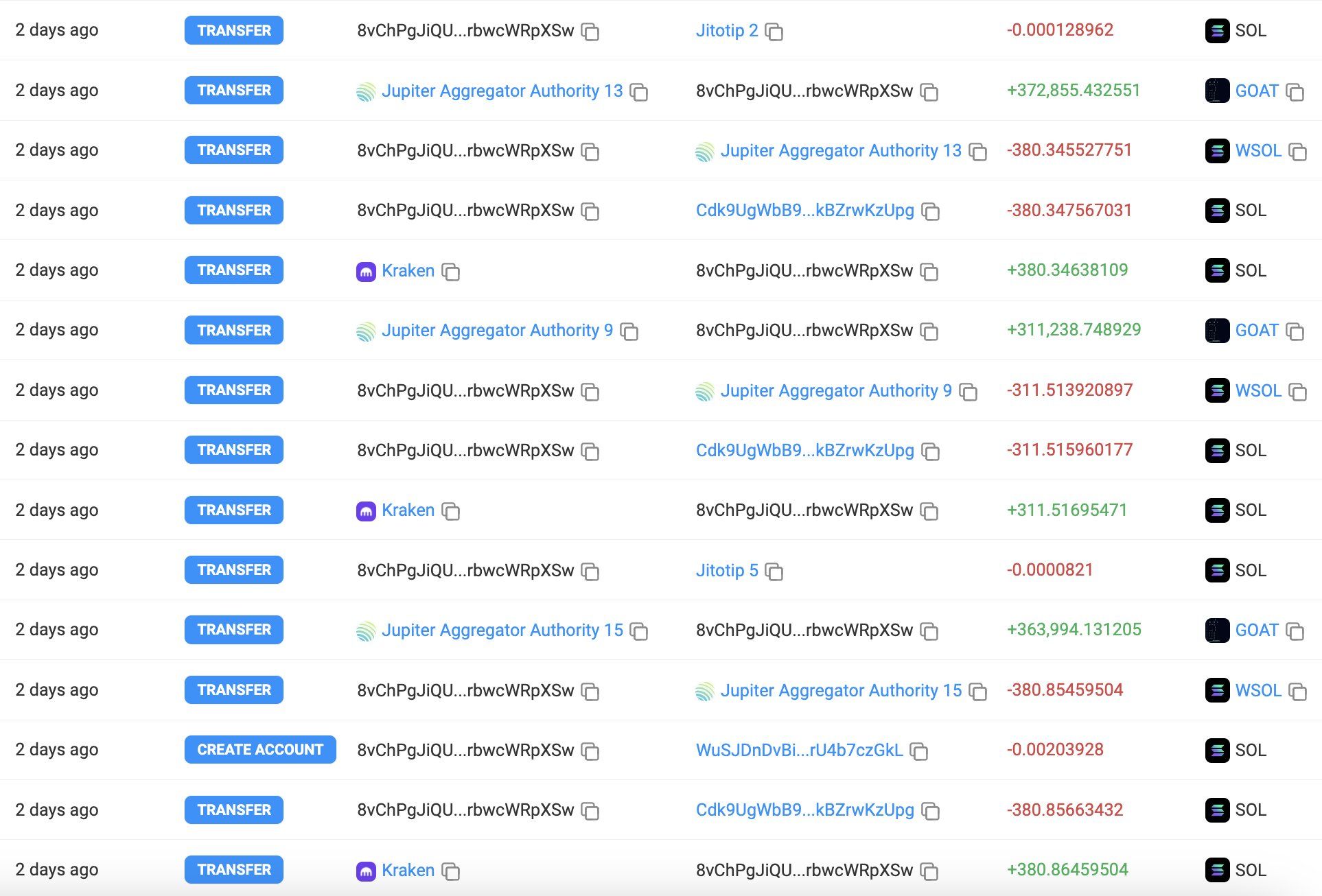The image size is (1322, 896).
Task: Open the Jupiter Aggregator Authority 13 sender link
Action: click(502, 91)
